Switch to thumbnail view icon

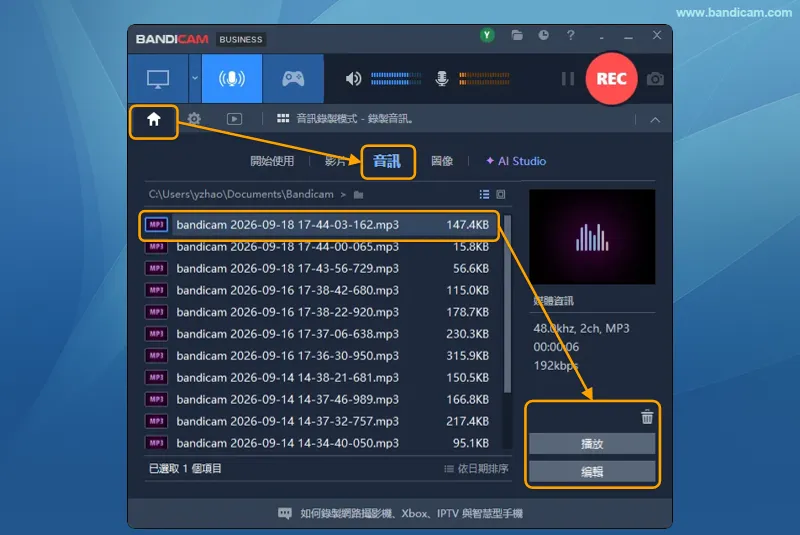point(501,194)
